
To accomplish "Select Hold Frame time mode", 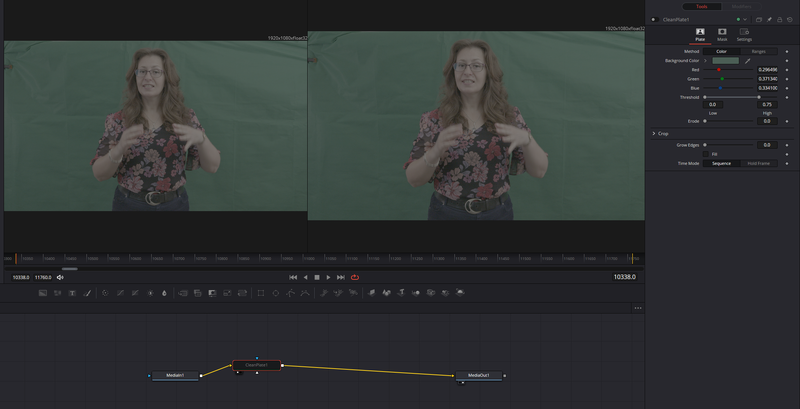I will click(x=759, y=163).
